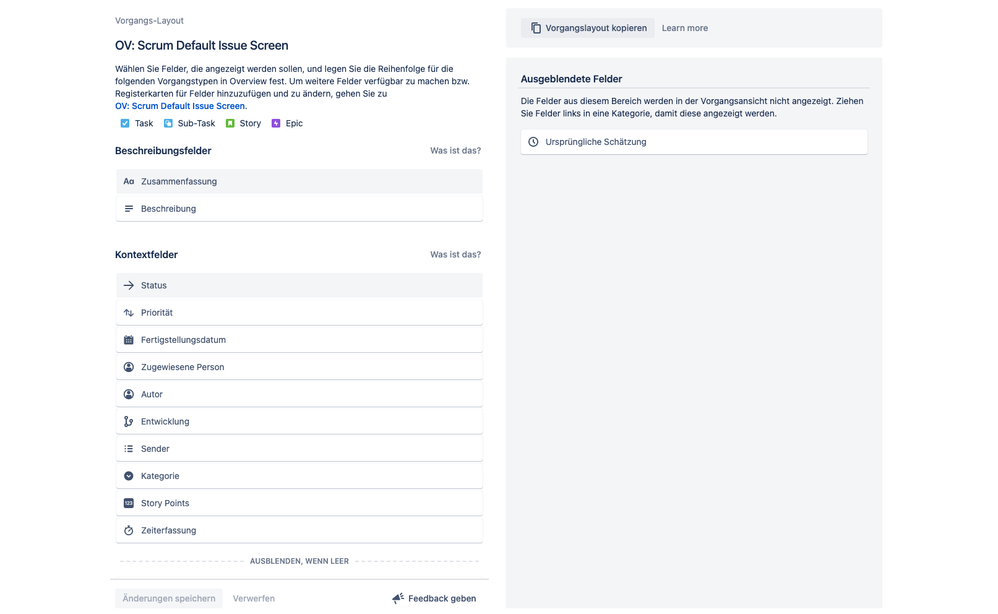Click Was ist das? beside Beschreibungsfelder

pyautogui.click(x=456, y=151)
